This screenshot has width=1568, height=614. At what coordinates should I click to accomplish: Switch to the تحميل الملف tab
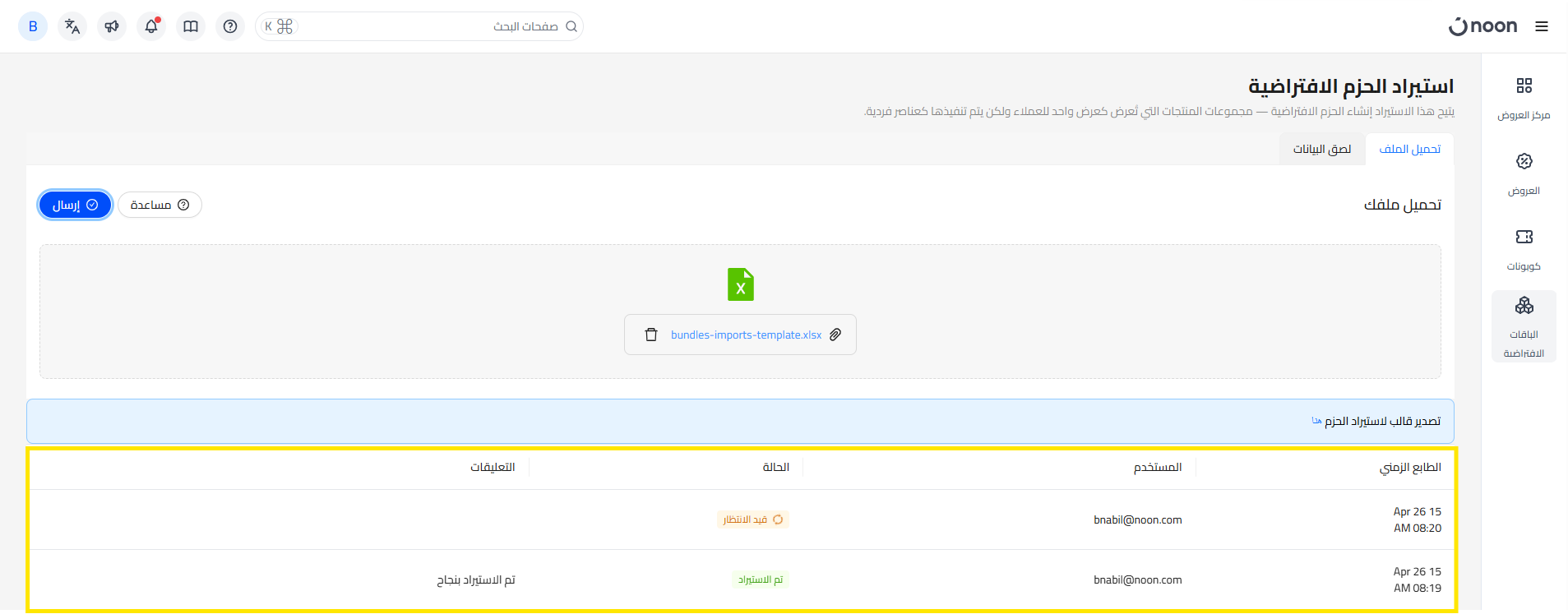pyautogui.click(x=1409, y=149)
